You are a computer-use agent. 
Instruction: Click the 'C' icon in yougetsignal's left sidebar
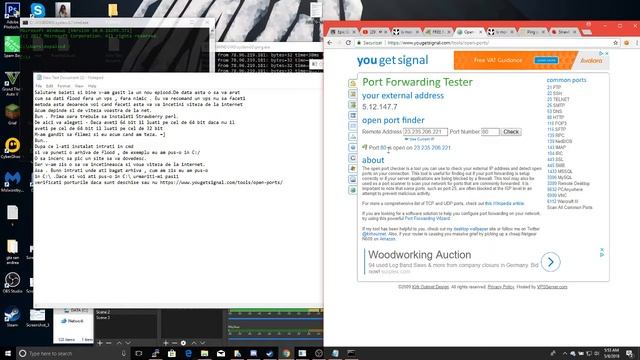click(x=353, y=158)
